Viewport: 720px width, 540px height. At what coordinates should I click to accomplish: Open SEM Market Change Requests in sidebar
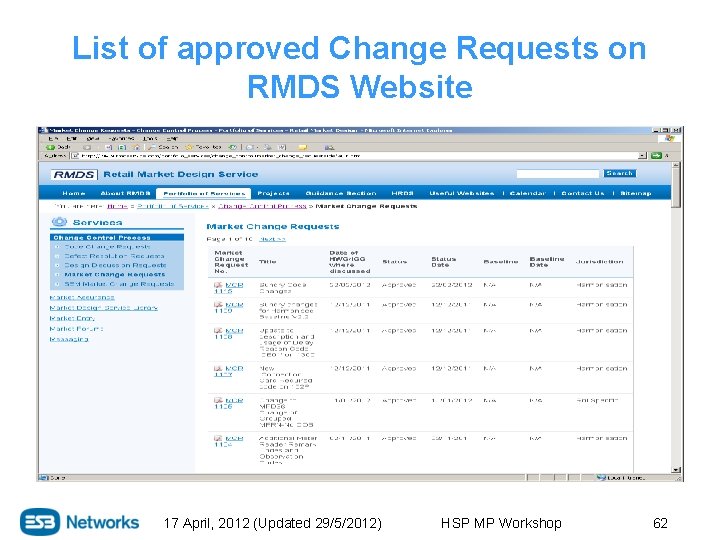[x=119, y=284]
